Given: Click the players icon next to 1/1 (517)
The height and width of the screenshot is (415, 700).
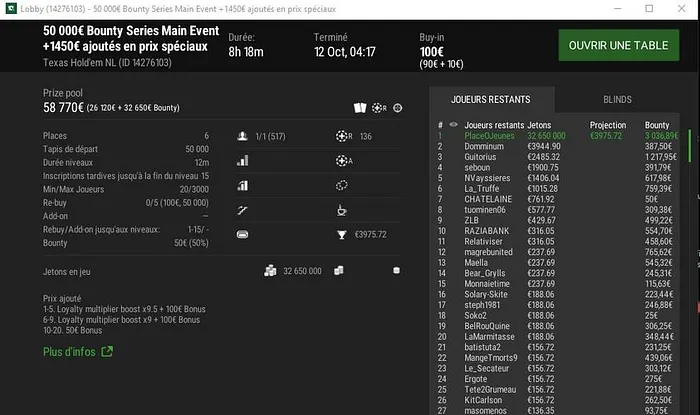Looking at the screenshot, I should coord(242,136).
